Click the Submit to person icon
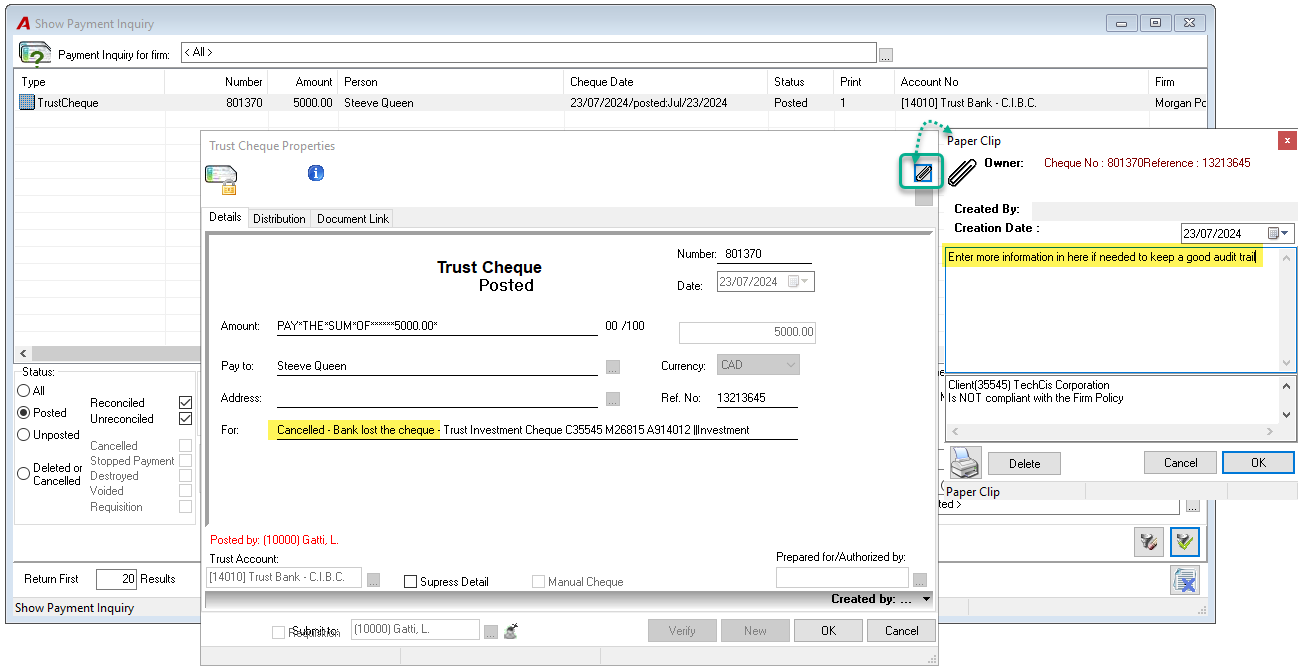 pos(511,631)
